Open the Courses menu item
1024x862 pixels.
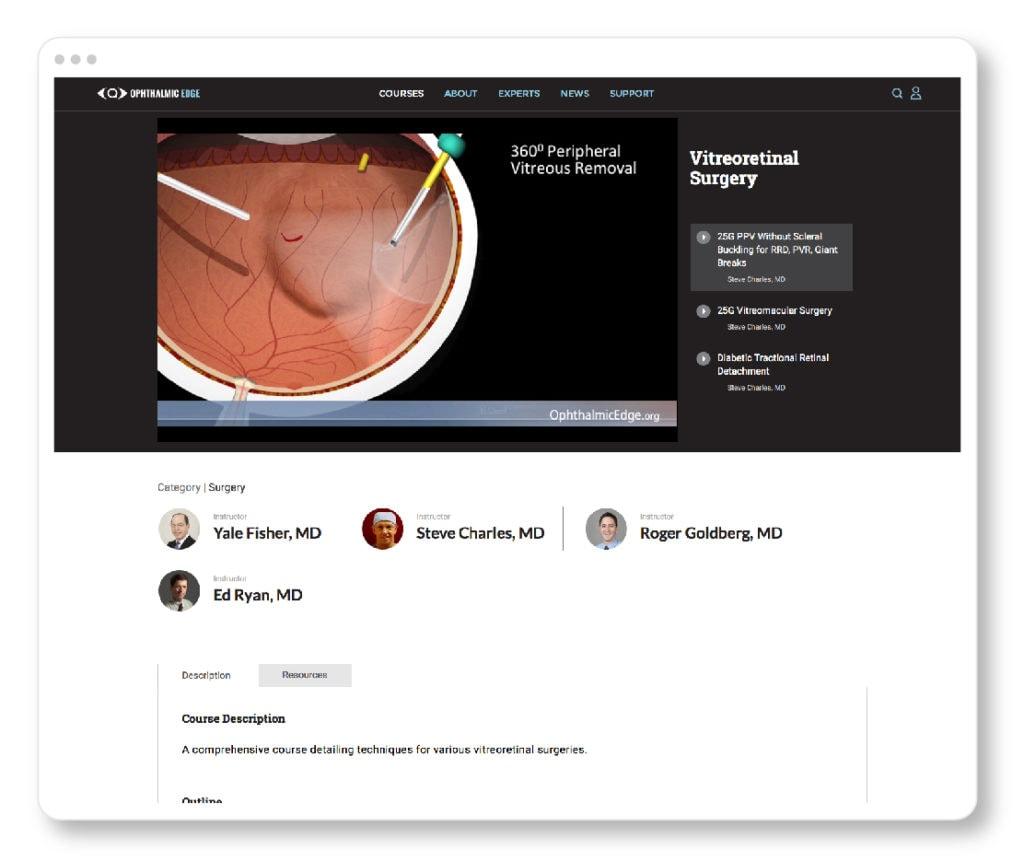pyautogui.click(x=401, y=94)
